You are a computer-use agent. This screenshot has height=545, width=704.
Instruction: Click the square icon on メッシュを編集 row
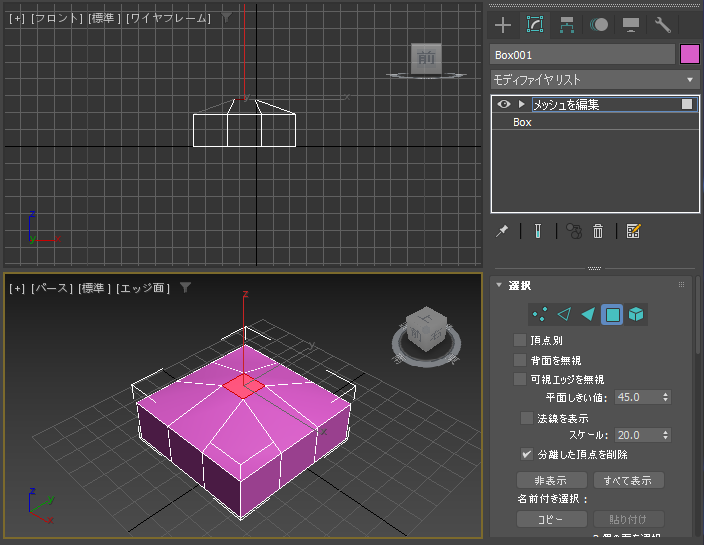tap(687, 104)
